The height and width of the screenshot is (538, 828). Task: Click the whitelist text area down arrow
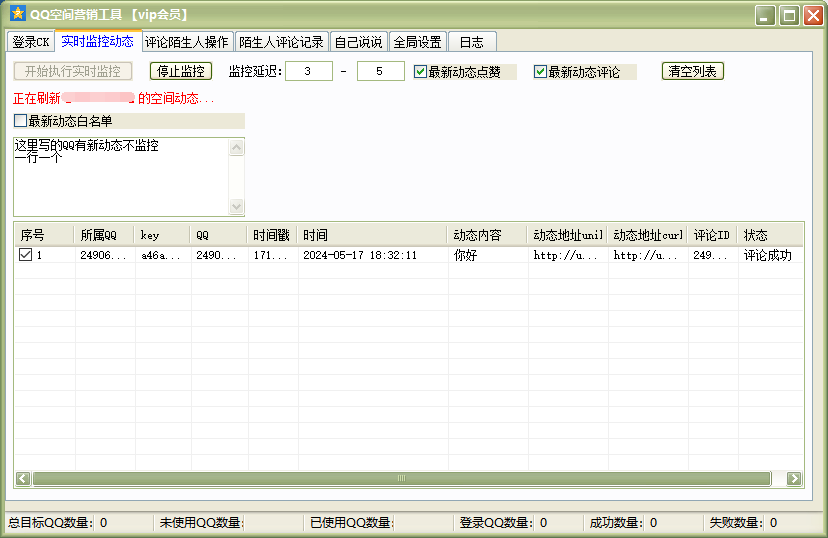click(237, 206)
